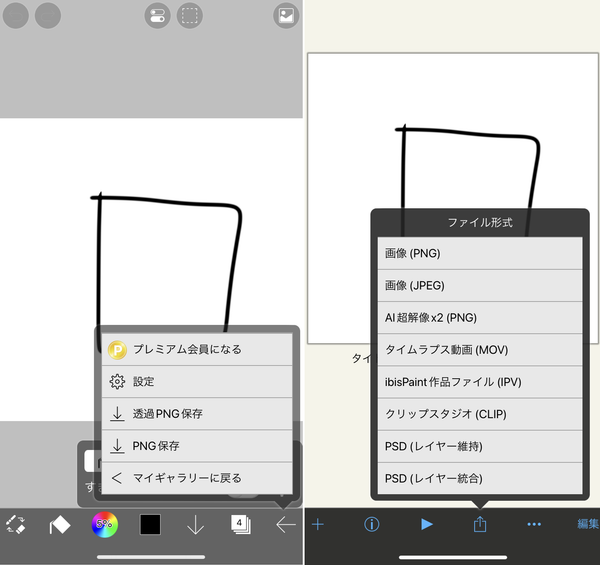This screenshot has height=565, width=600.
Task: Tap the back arrow in the bottom toolbar
Action: point(286,524)
